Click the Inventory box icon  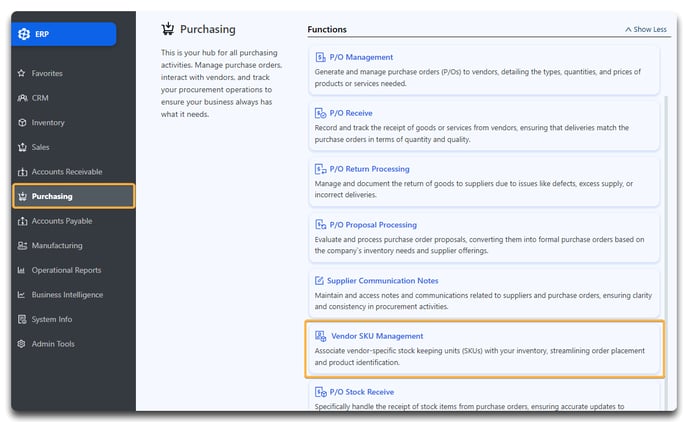pyautogui.click(x=22, y=122)
